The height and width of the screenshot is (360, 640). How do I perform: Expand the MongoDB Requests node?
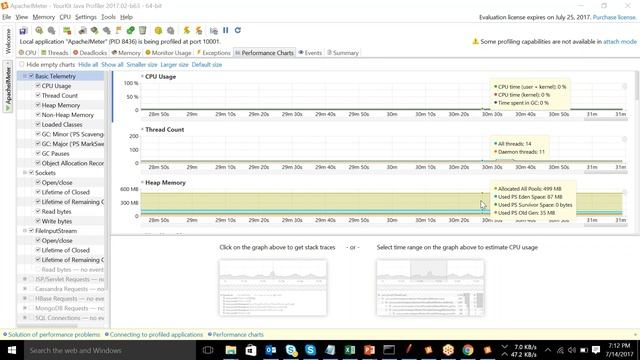[25, 308]
